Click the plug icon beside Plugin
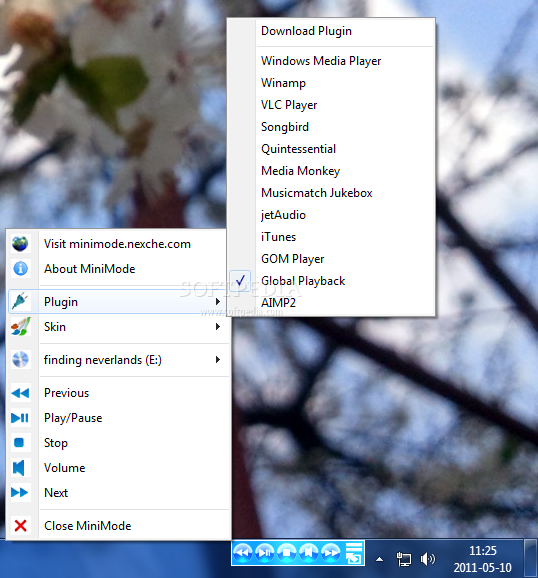Image resolution: width=538 pixels, height=578 pixels. click(x=20, y=301)
